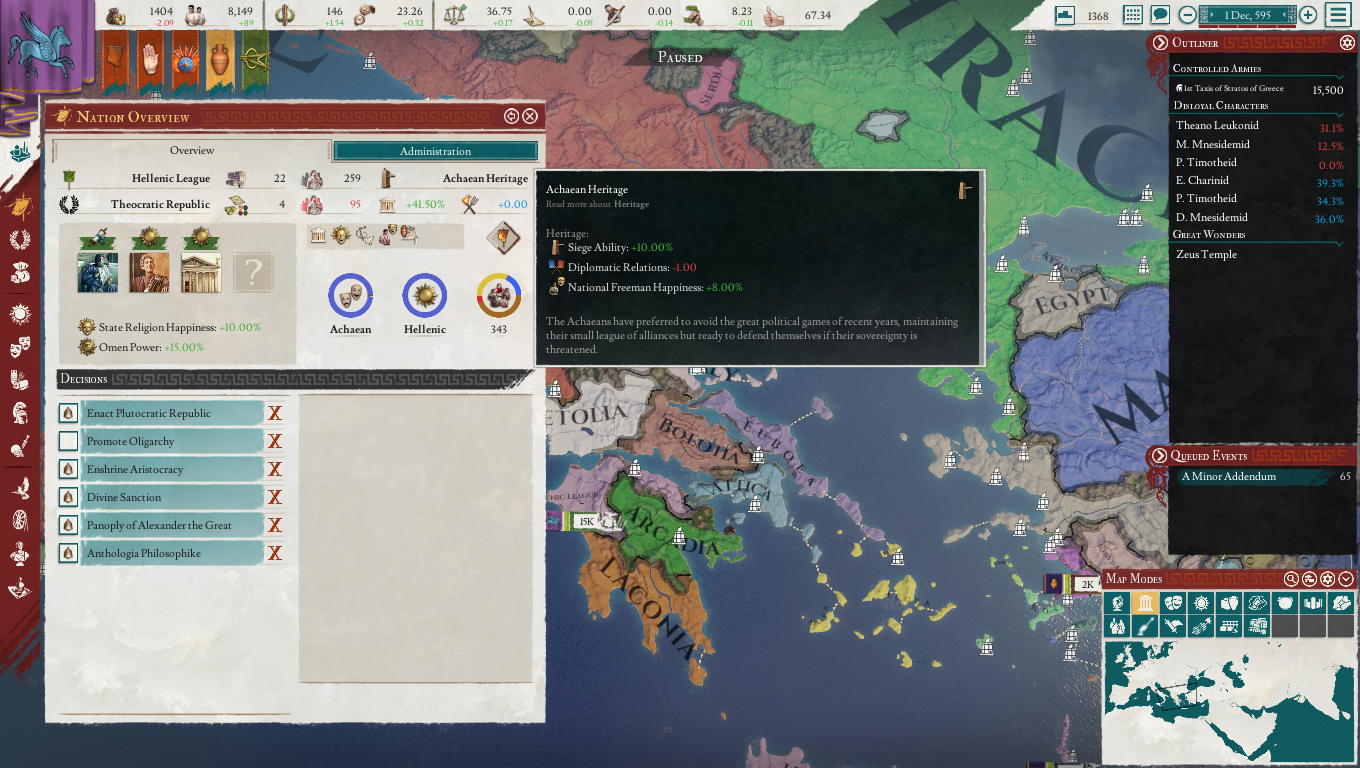Open the chat bubble icon in top bar
The image size is (1360, 768).
click(1160, 15)
